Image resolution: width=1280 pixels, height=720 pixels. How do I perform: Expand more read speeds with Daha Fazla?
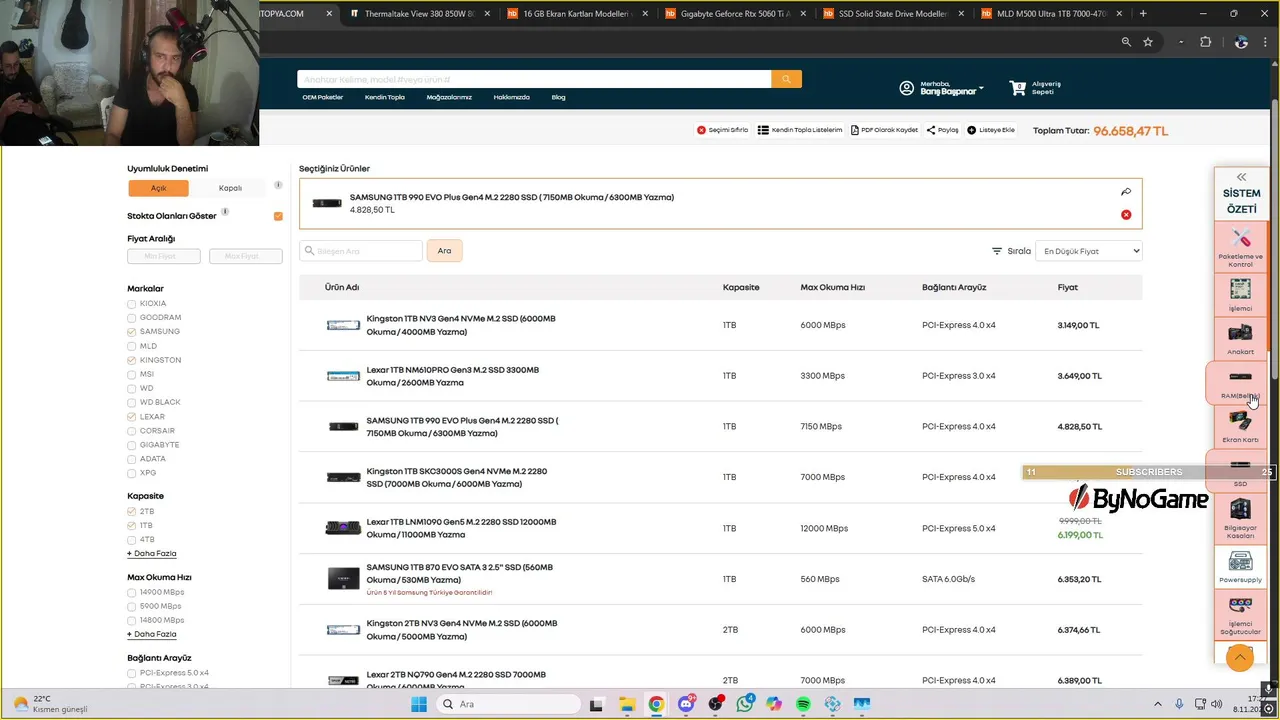(x=152, y=634)
